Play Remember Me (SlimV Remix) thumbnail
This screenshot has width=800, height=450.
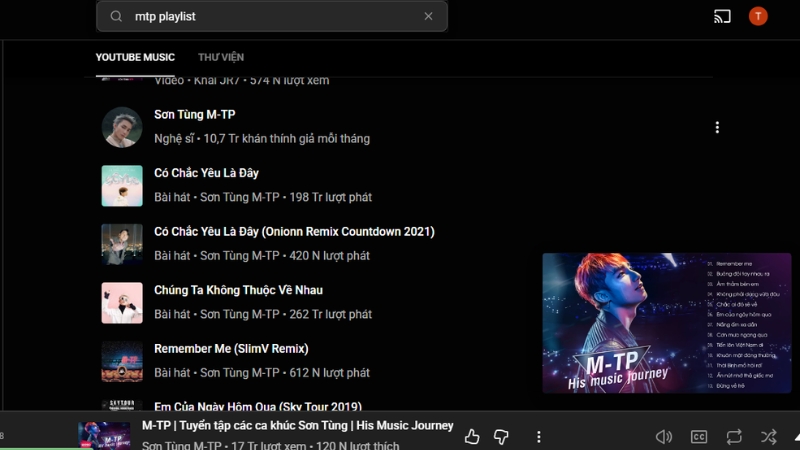tap(122, 362)
